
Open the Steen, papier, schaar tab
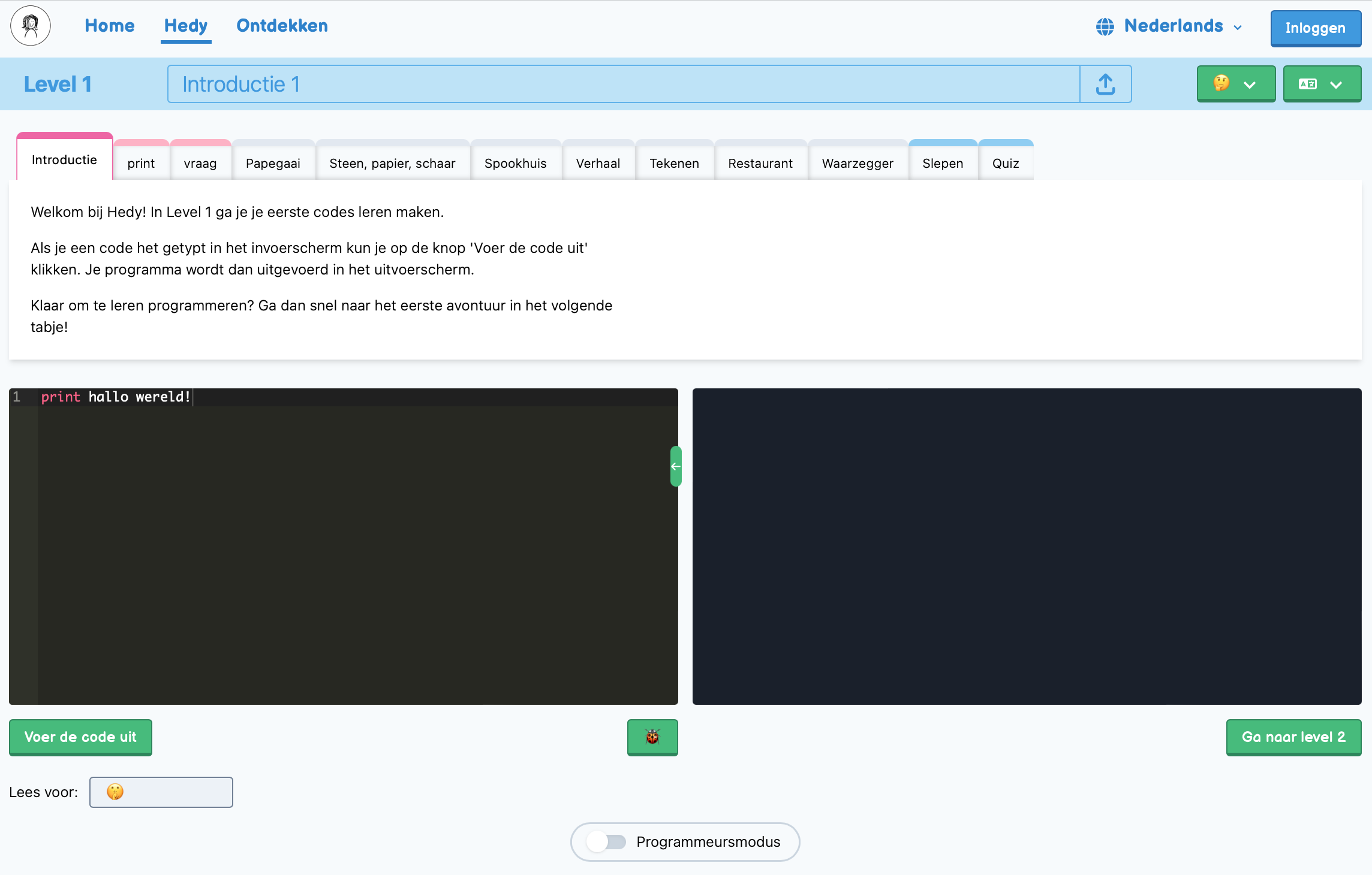pos(393,161)
